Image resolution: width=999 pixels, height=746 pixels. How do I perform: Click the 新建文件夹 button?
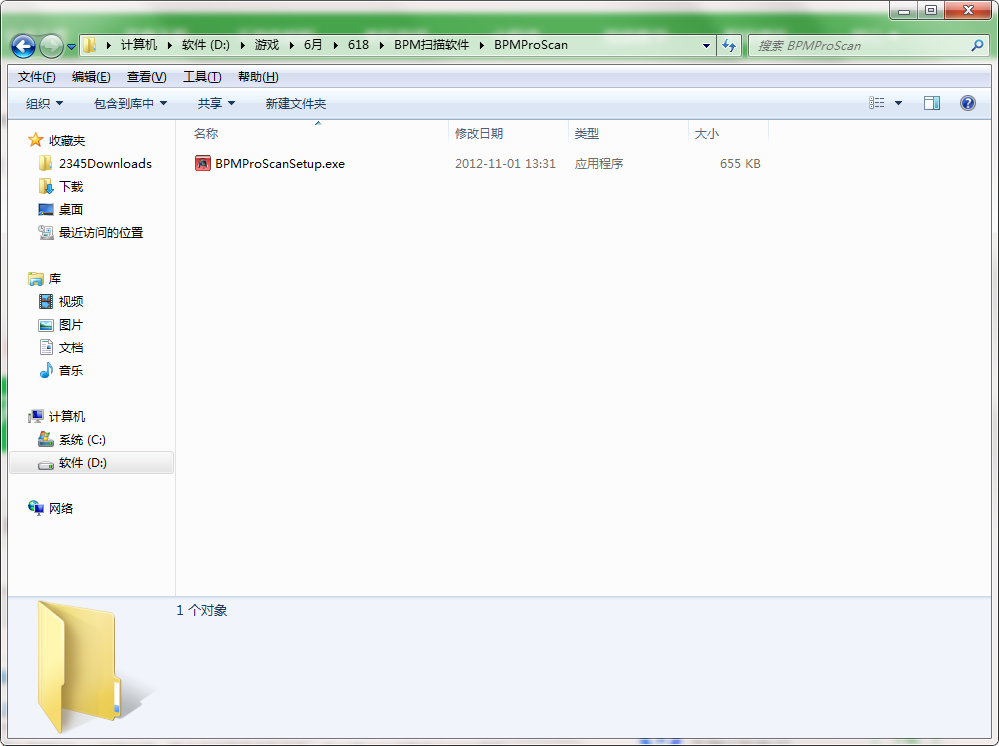(296, 103)
